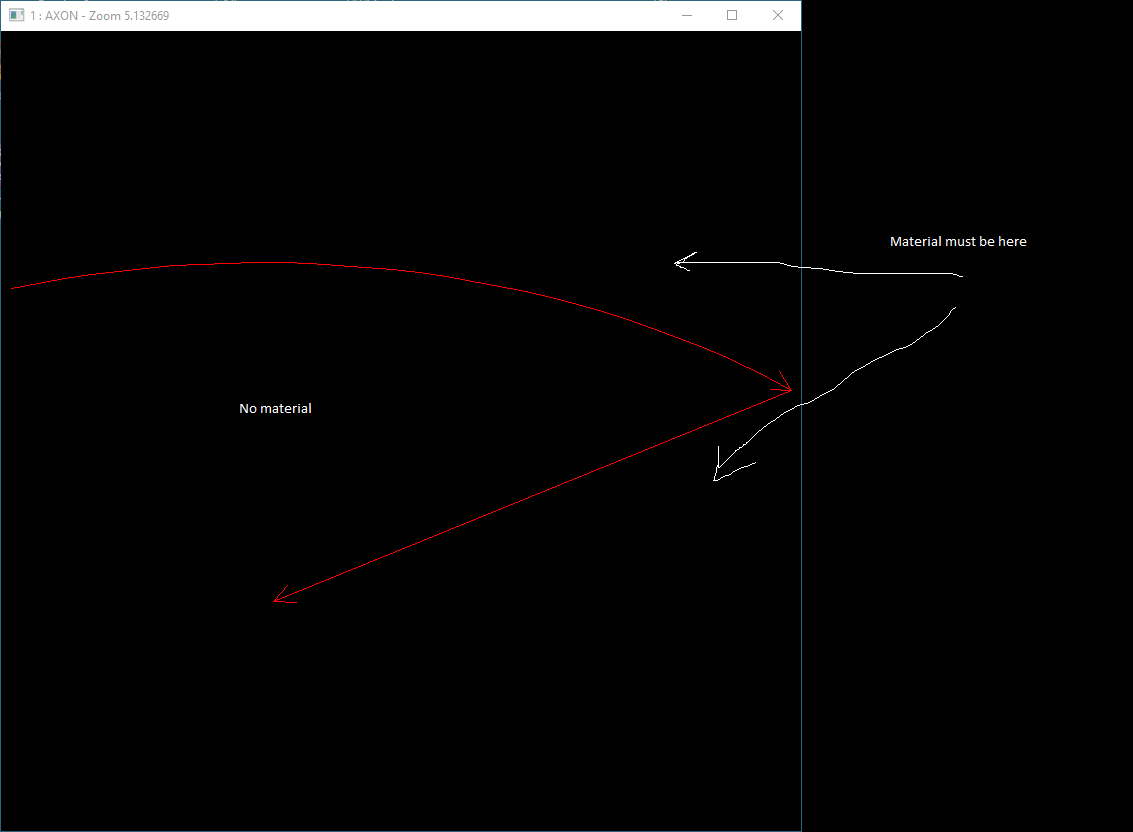Click the white horizontal arrow's head
Screen dimensions: 1133x832
point(682,263)
